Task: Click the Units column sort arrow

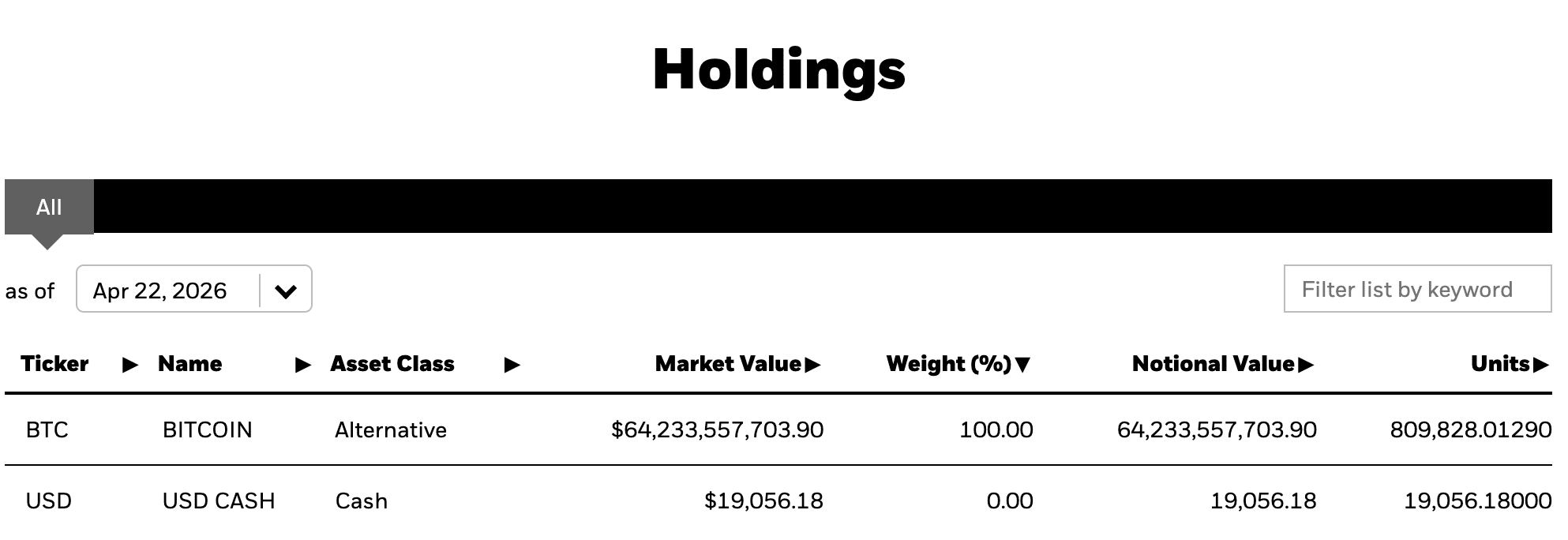Action: 1540,365
